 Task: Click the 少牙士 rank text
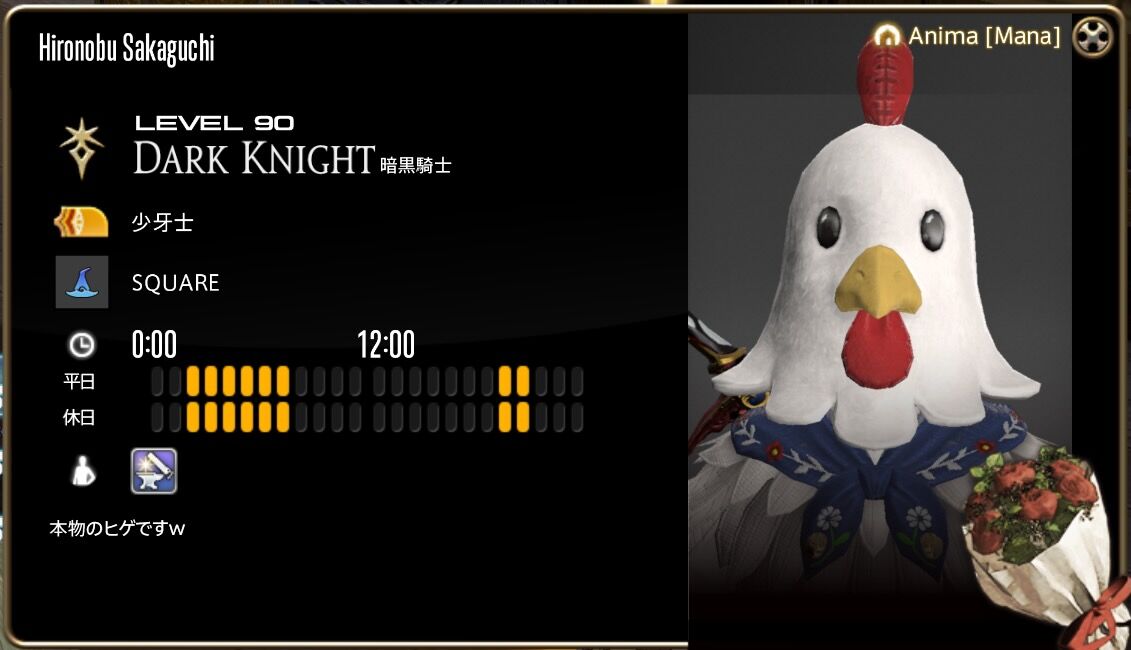(x=162, y=222)
